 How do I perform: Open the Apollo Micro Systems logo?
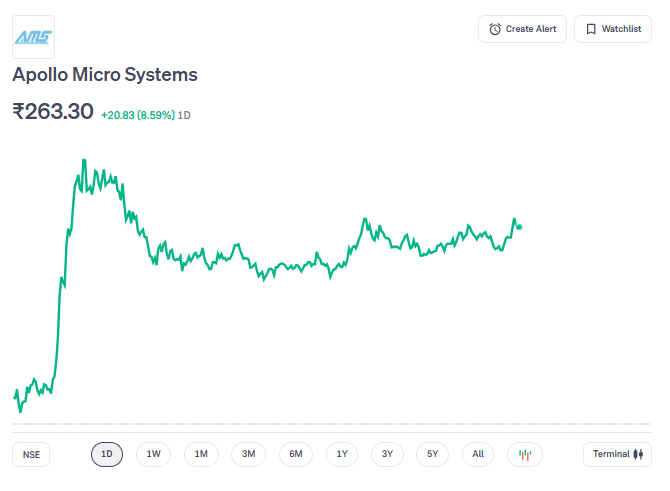click(33, 37)
